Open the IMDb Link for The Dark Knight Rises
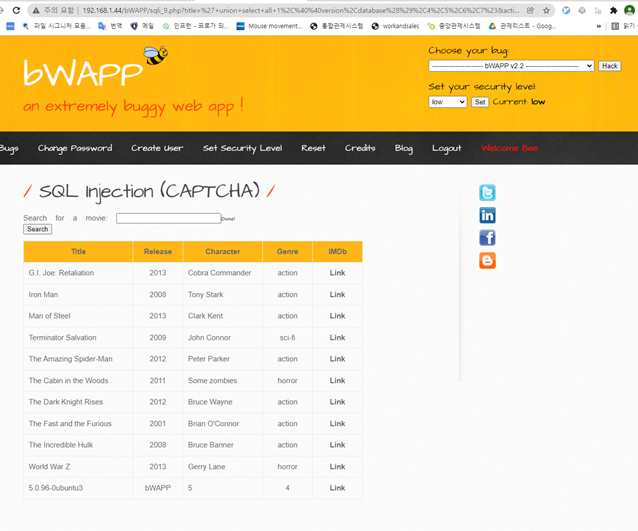The height and width of the screenshot is (531, 638). click(337, 402)
